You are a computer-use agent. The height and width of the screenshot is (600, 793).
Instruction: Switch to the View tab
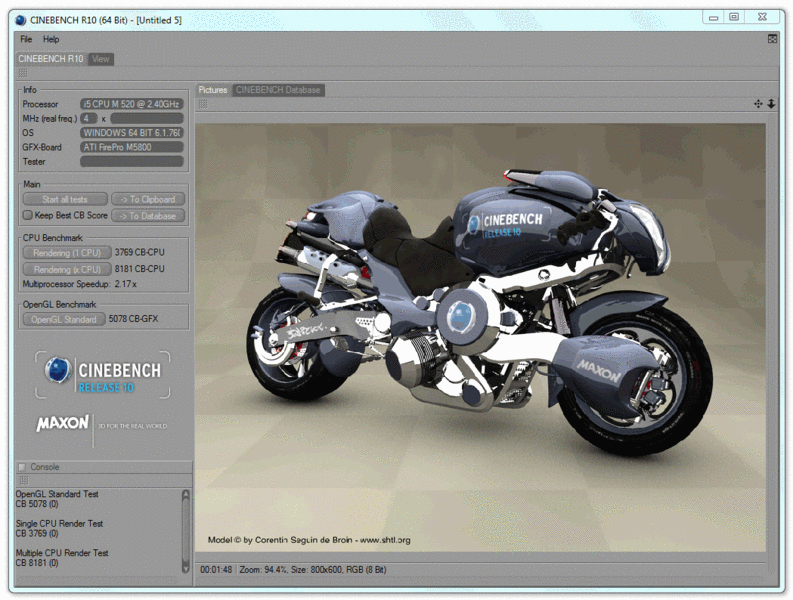(x=101, y=59)
